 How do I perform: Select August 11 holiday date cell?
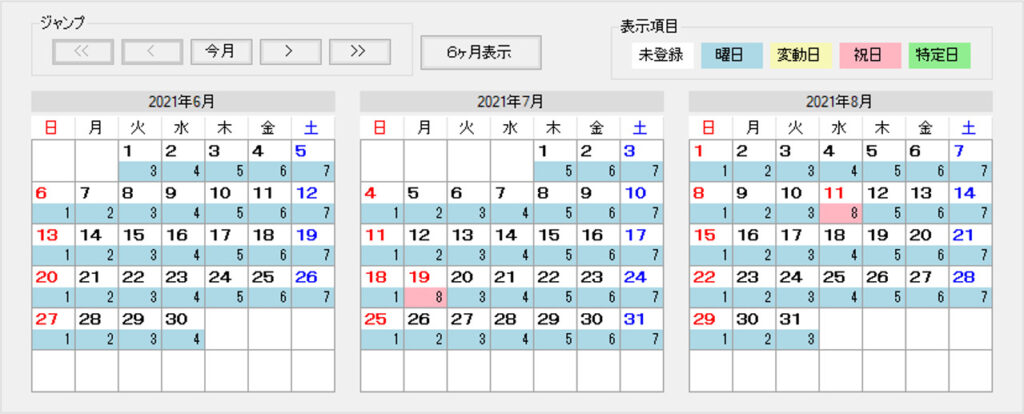[840, 200]
